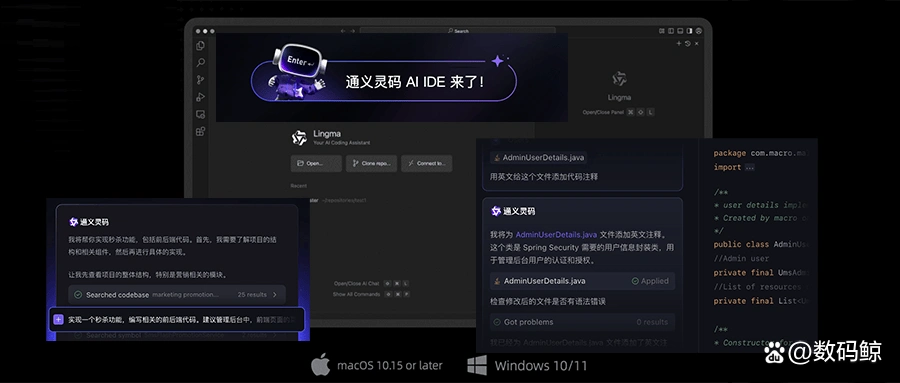The height and width of the screenshot is (383, 900).
Task: Open the Search magnifier in activity bar
Action: click(x=200, y=63)
